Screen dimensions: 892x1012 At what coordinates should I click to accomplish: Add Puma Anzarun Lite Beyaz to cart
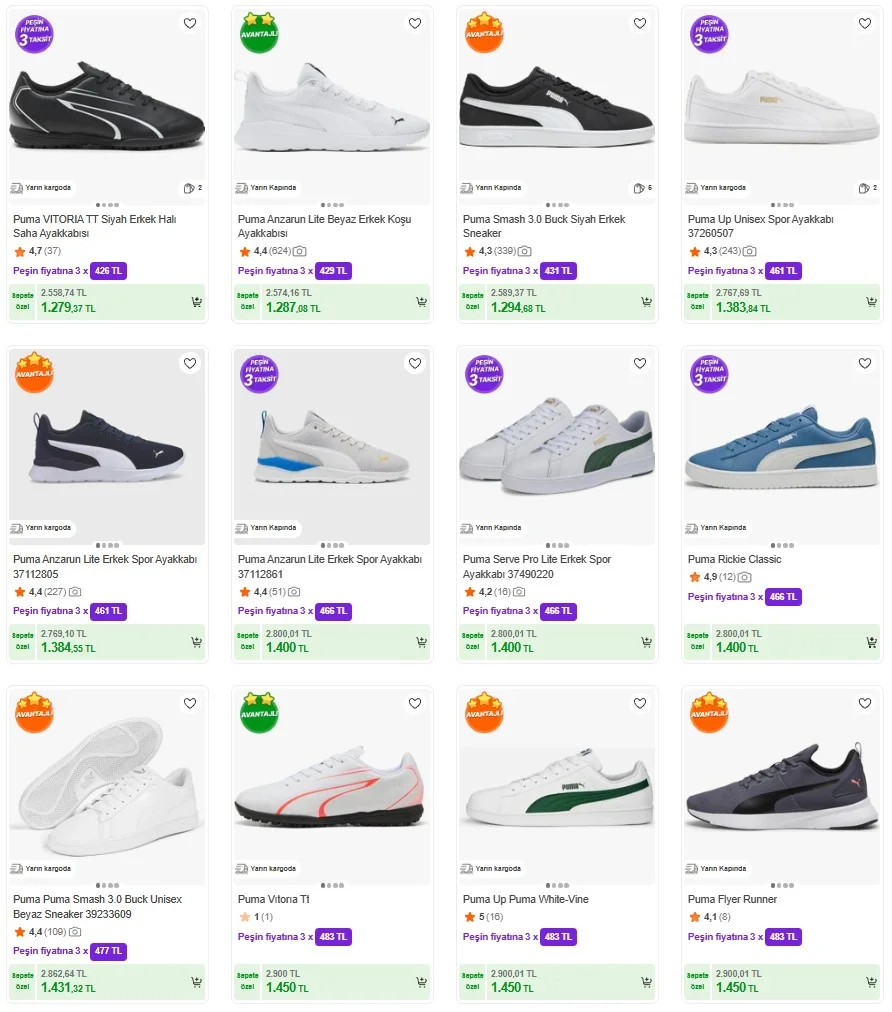tap(421, 302)
